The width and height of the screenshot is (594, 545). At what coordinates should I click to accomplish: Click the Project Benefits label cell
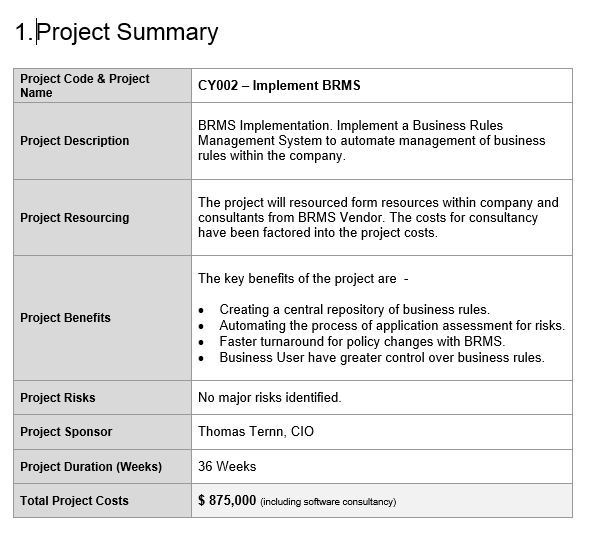click(103, 318)
